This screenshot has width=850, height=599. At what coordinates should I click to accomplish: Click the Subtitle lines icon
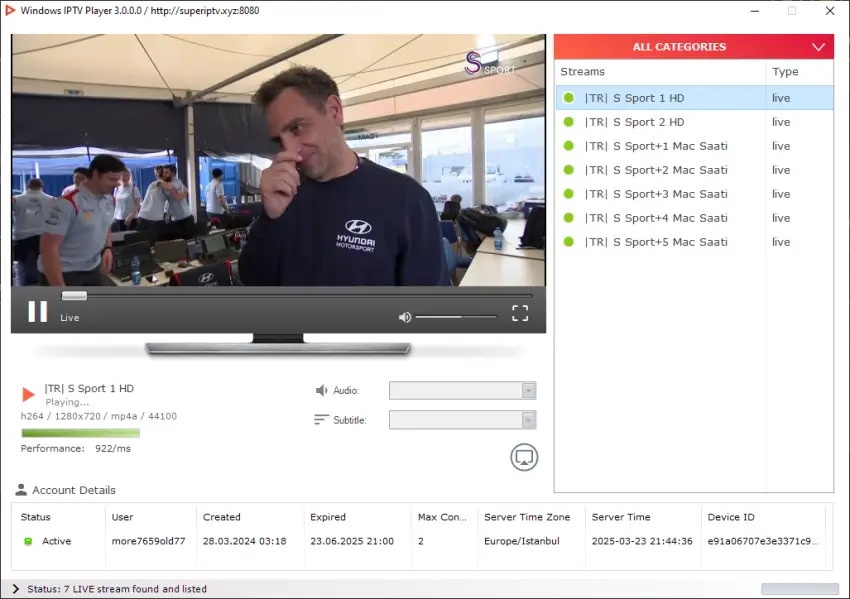pos(321,420)
